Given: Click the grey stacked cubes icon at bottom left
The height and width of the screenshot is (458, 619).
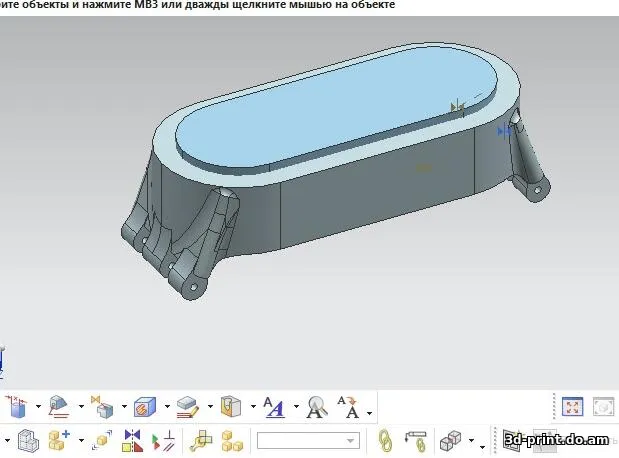Looking at the screenshot, I should pos(28,440).
